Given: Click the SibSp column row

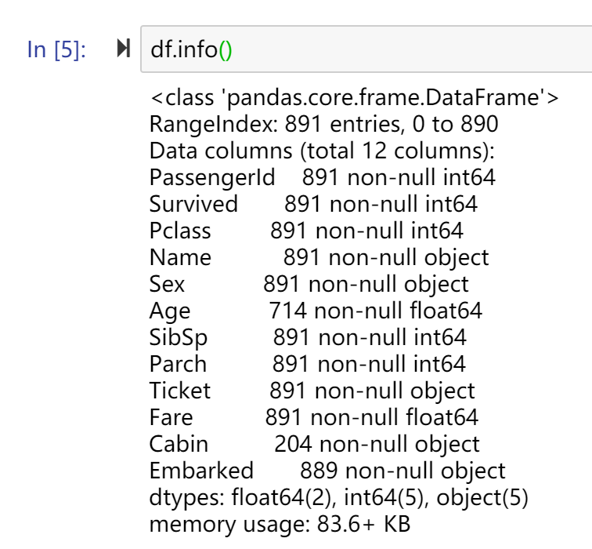Looking at the screenshot, I should (x=308, y=338).
